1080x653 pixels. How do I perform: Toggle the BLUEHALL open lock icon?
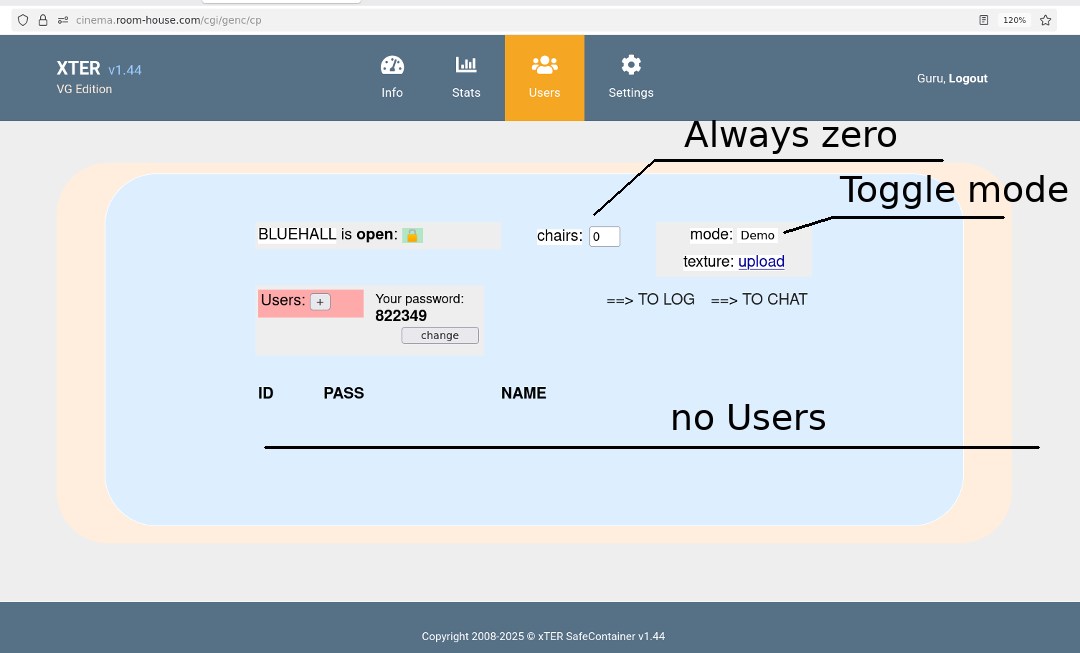412,236
